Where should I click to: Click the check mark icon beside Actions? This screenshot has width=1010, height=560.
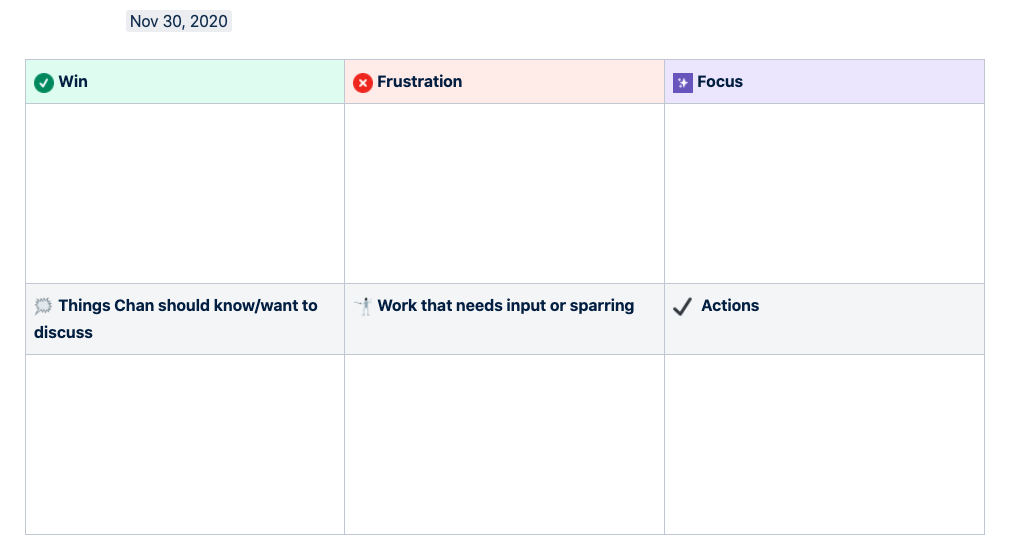[x=682, y=306]
